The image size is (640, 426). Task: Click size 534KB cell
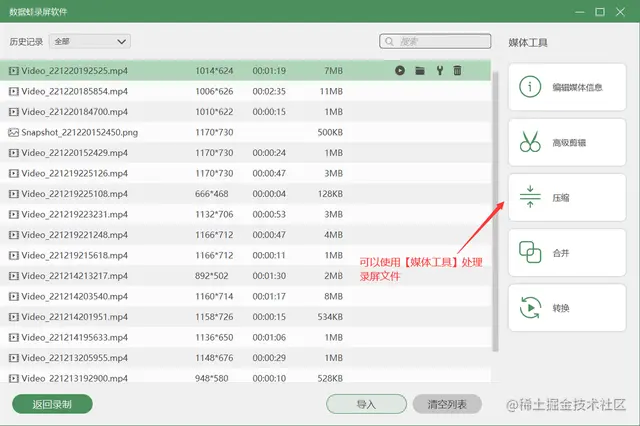(x=330, y=317)
